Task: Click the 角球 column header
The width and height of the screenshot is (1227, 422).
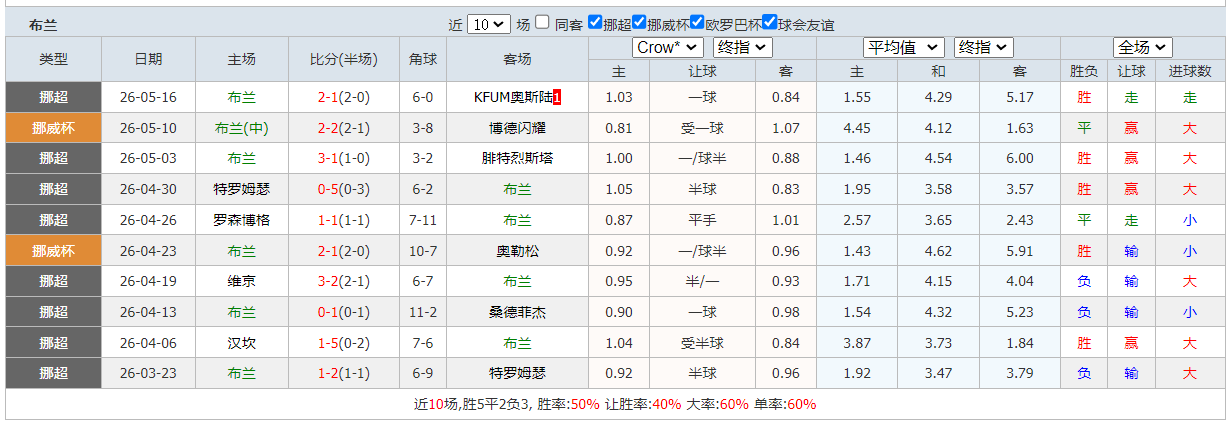Action: pyautogui.click(x=423, y=59)
